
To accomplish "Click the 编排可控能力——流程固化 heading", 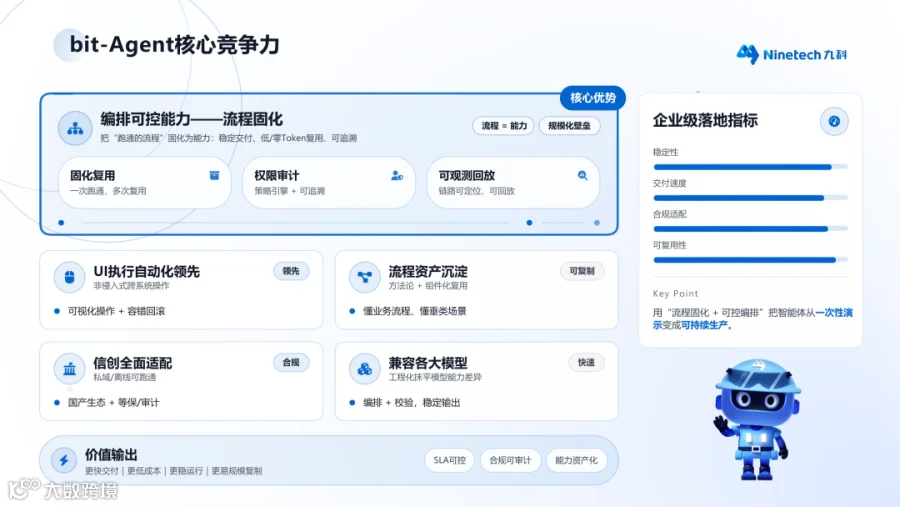I will click(x=192, y=119).
